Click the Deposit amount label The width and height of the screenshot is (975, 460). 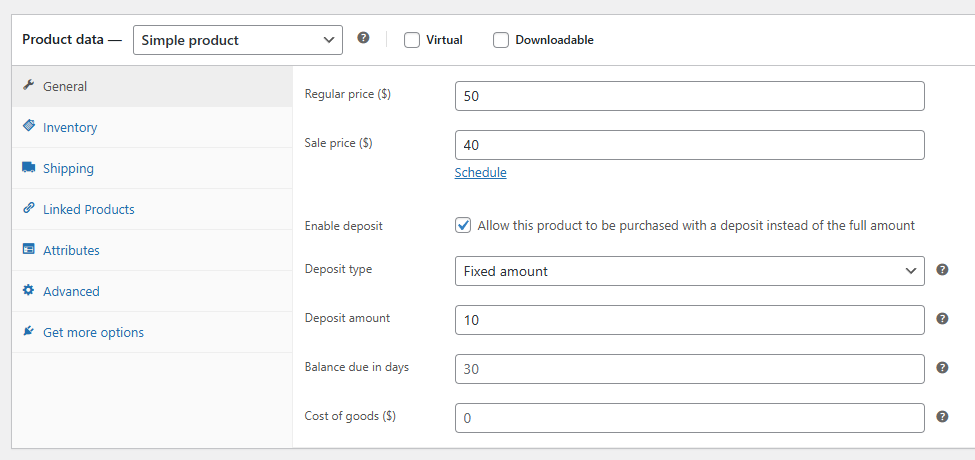click(347, 318)
